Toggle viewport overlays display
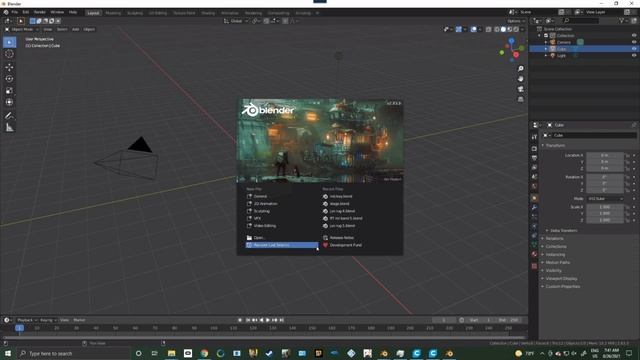 pyautogui.click(x=473, y=29)
